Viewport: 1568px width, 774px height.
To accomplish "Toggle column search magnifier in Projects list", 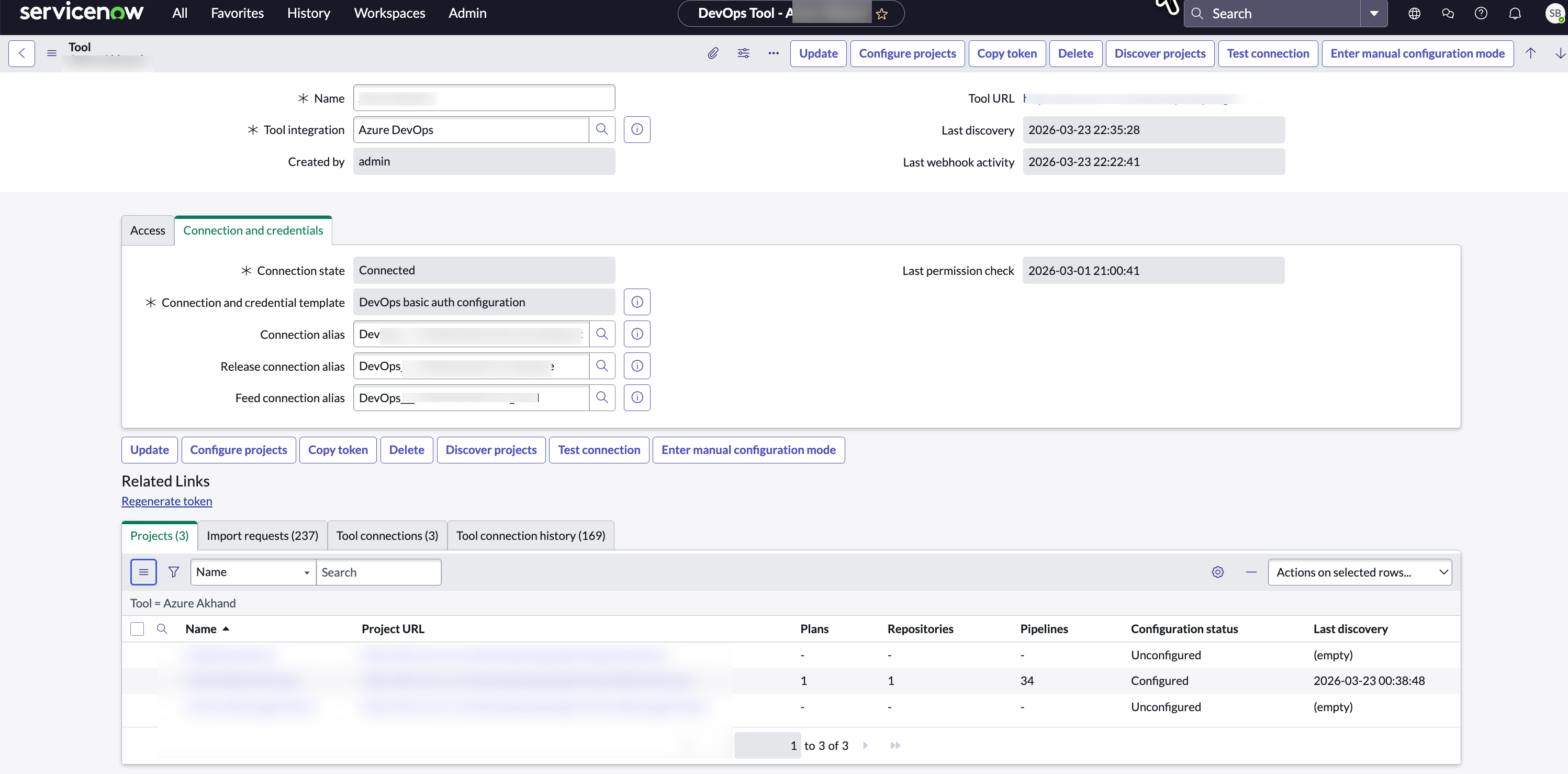I will click(162, 628).
